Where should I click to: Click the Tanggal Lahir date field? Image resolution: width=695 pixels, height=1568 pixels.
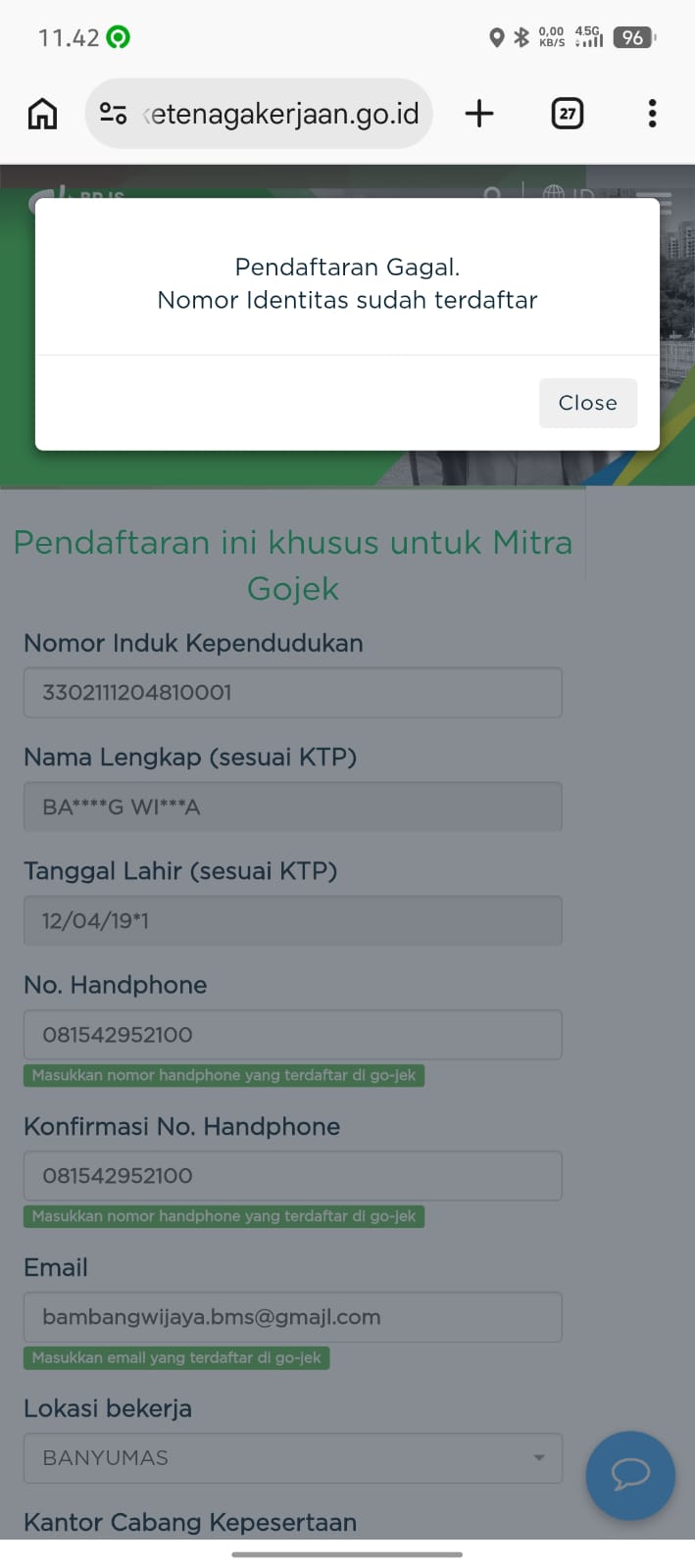pos(293,920)
